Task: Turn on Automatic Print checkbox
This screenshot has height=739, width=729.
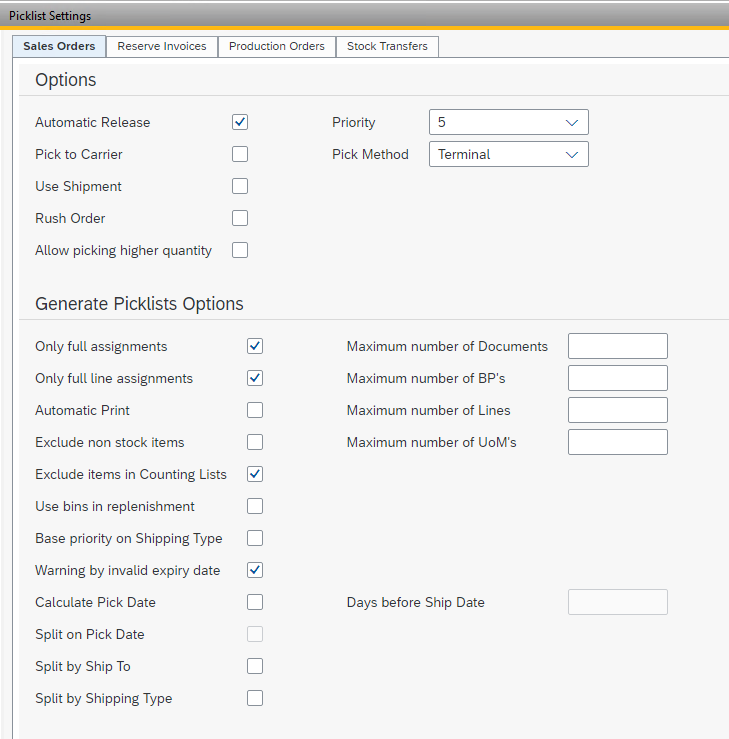Action: pos(255,410)
